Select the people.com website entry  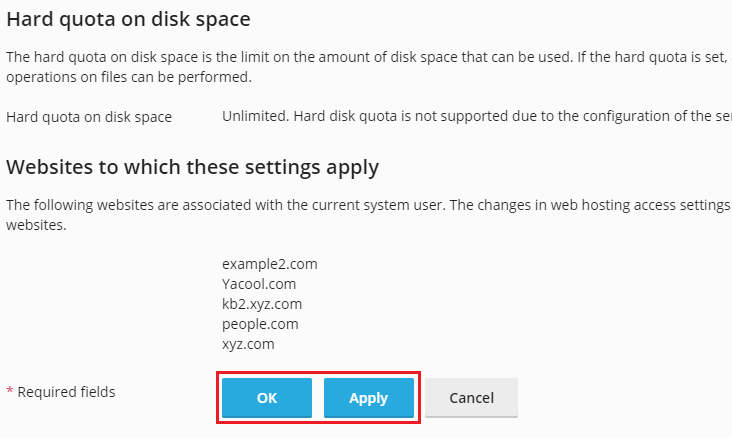260,324
